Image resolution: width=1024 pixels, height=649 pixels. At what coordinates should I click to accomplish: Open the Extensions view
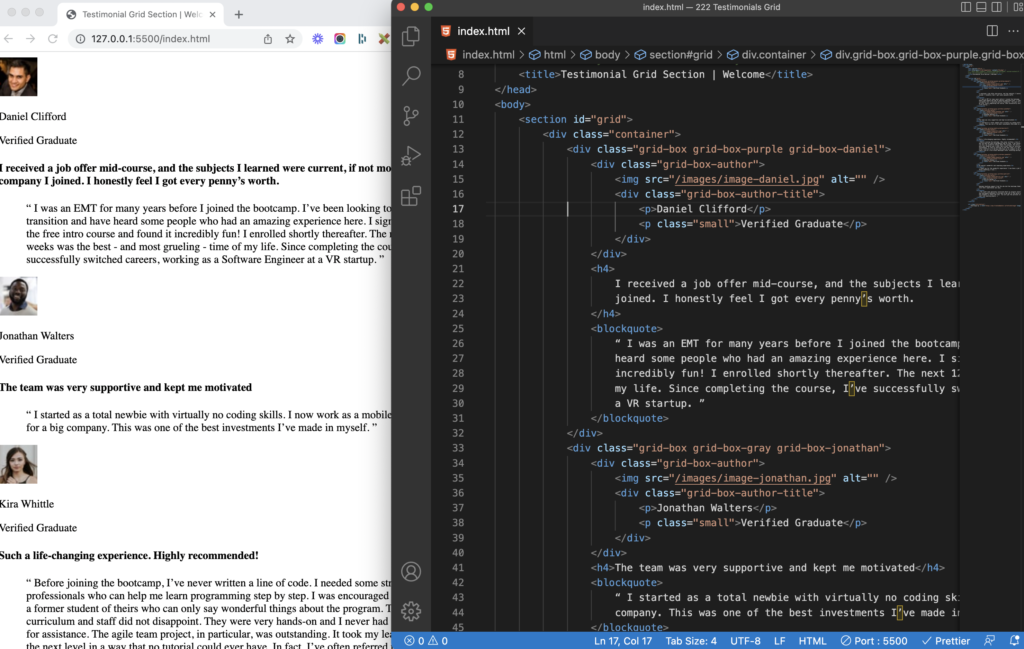[x=411, y=196]
